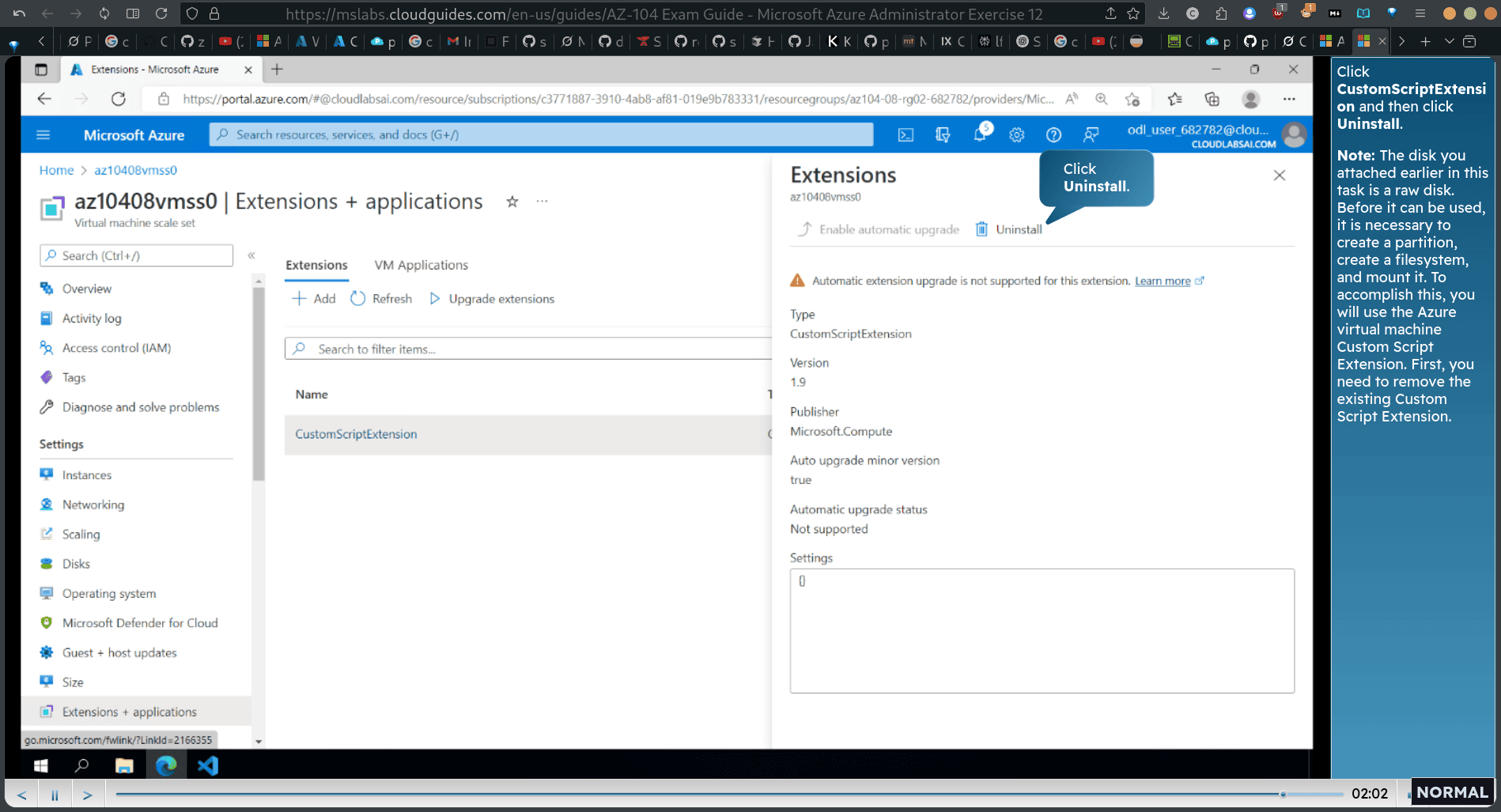1501x812 pixels.
Task: Open File Explorer from taskbar
Action: pos(124,765)
